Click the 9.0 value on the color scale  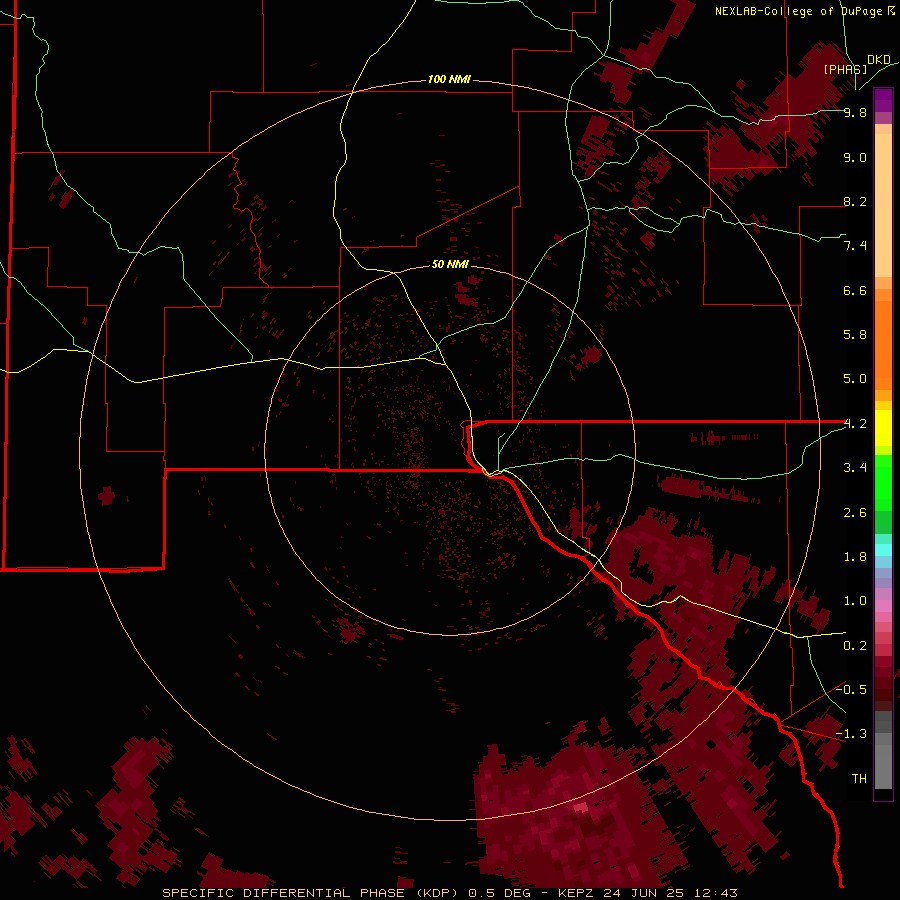click(855, 157)
